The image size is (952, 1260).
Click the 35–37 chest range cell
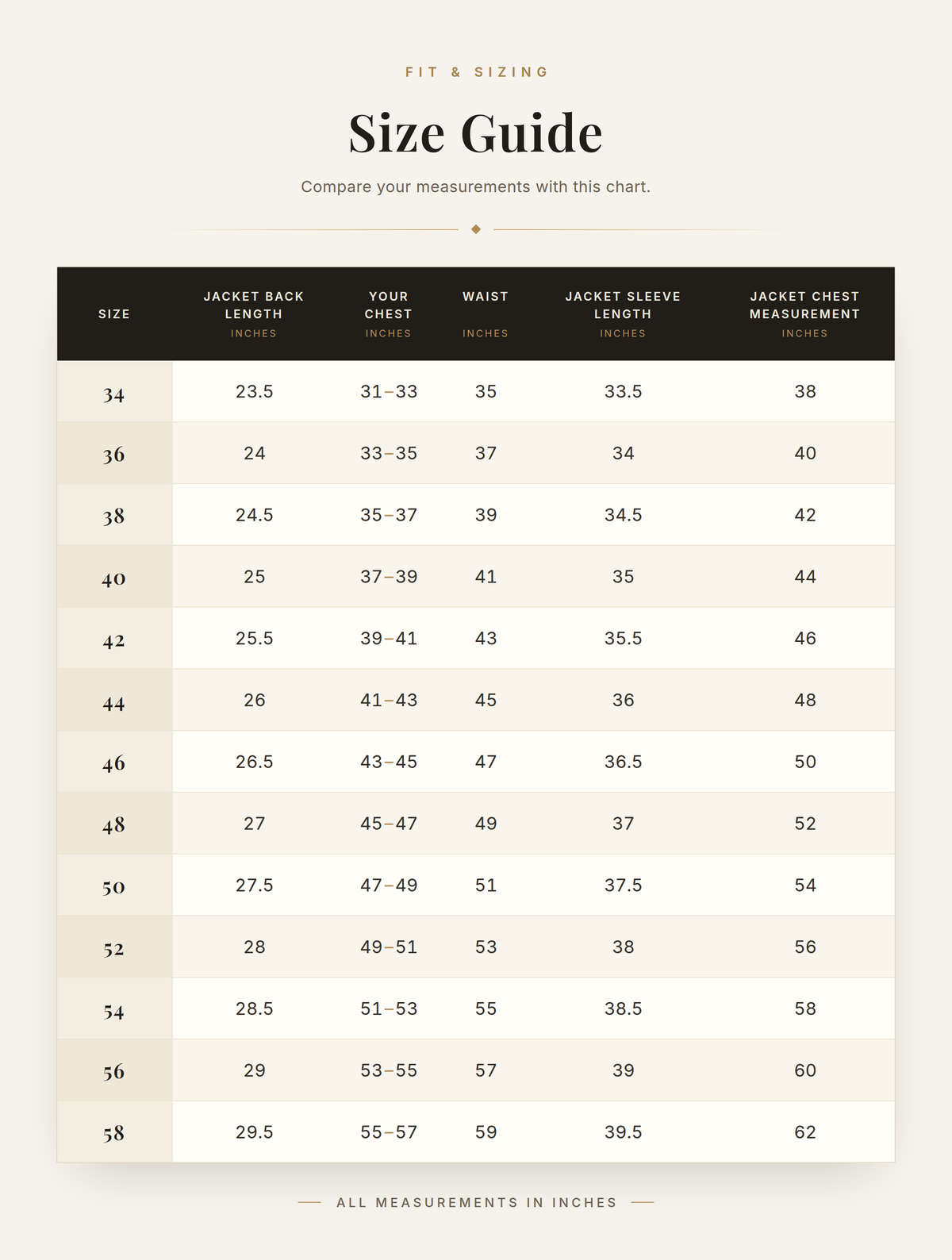click(389, 515)
